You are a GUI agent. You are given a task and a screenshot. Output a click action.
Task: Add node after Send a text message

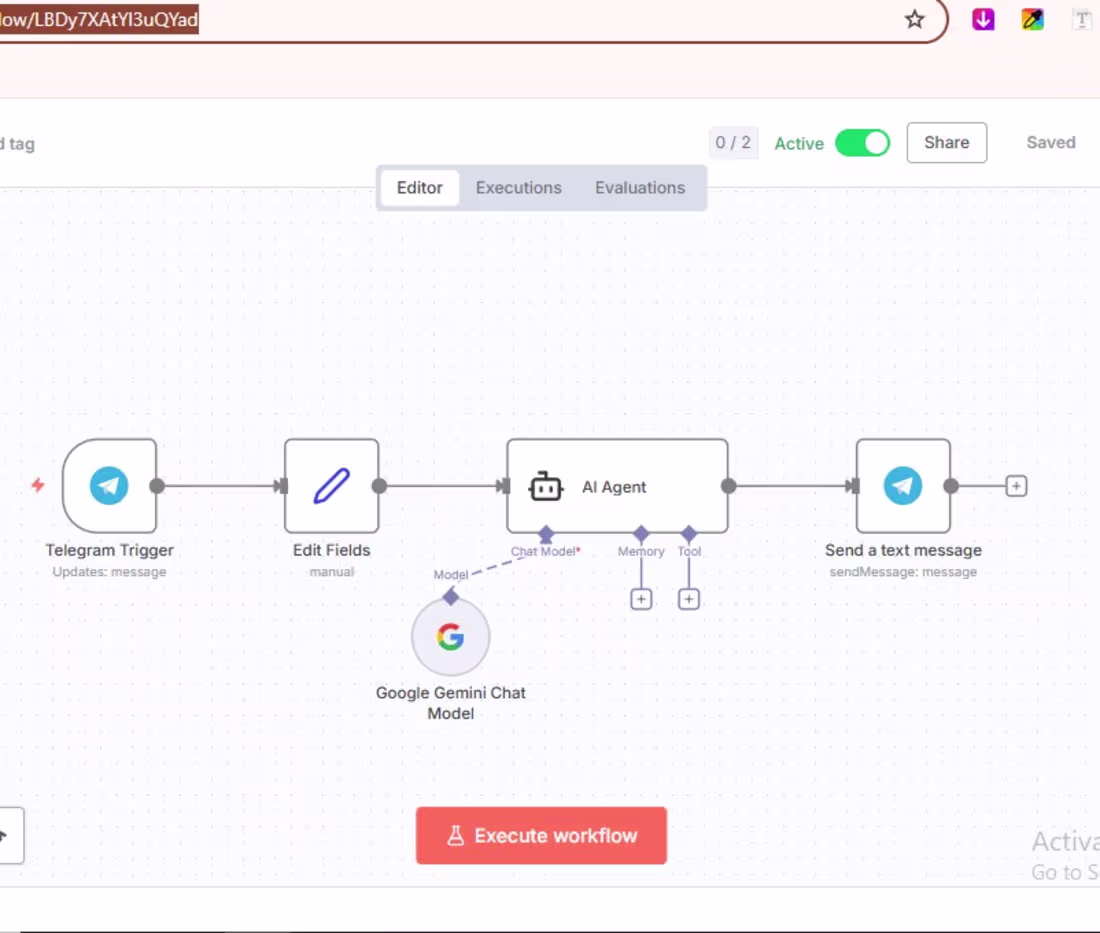coord(1016,485)
